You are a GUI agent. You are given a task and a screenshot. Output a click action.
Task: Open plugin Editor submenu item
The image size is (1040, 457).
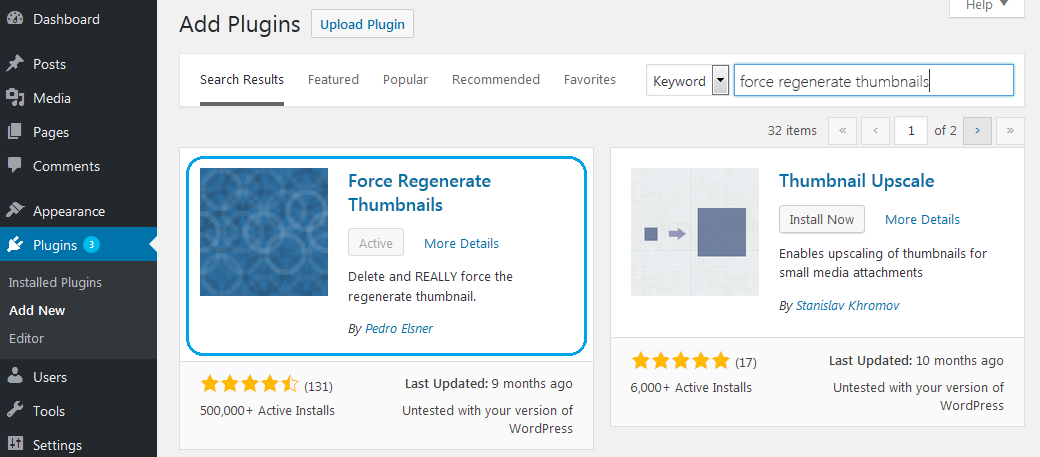[x=27, y=338]
